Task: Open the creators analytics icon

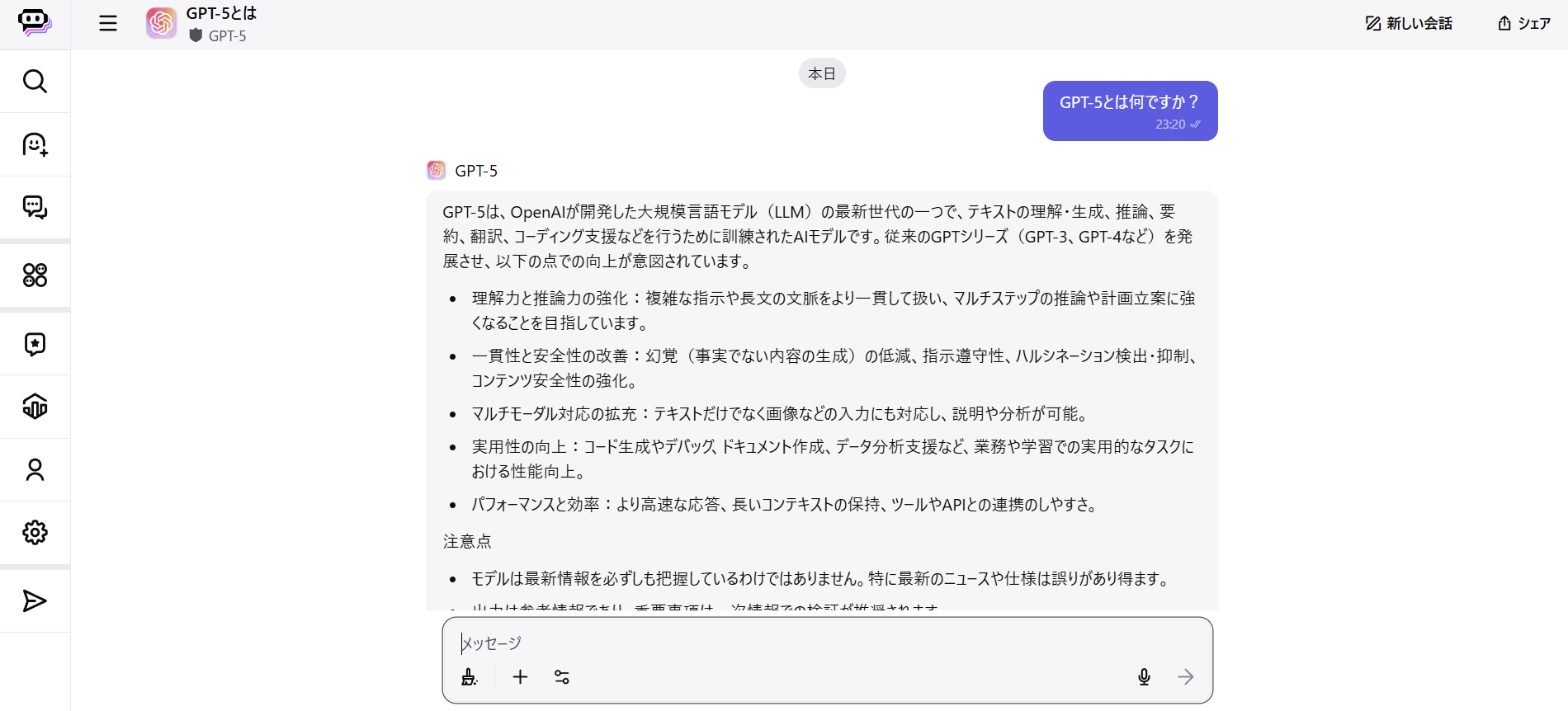Action: pyautogui.click(x=35, y=407)
